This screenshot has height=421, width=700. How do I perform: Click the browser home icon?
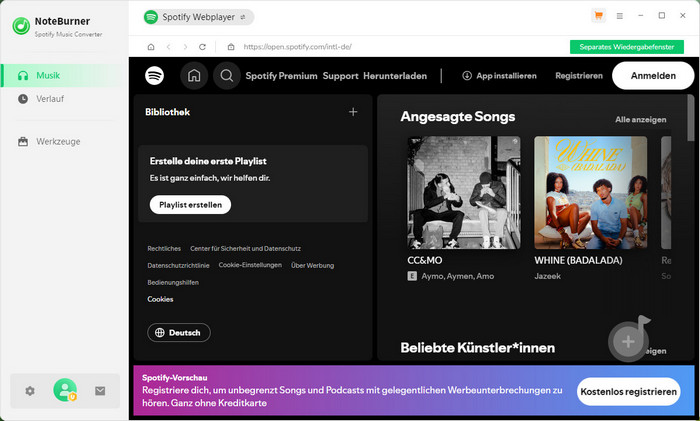151,47
